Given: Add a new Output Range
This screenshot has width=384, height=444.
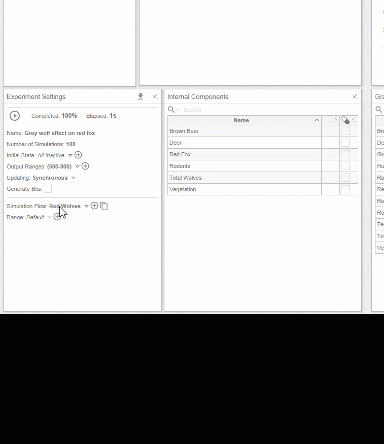Looking at the screenshot, I should (85, 166).
